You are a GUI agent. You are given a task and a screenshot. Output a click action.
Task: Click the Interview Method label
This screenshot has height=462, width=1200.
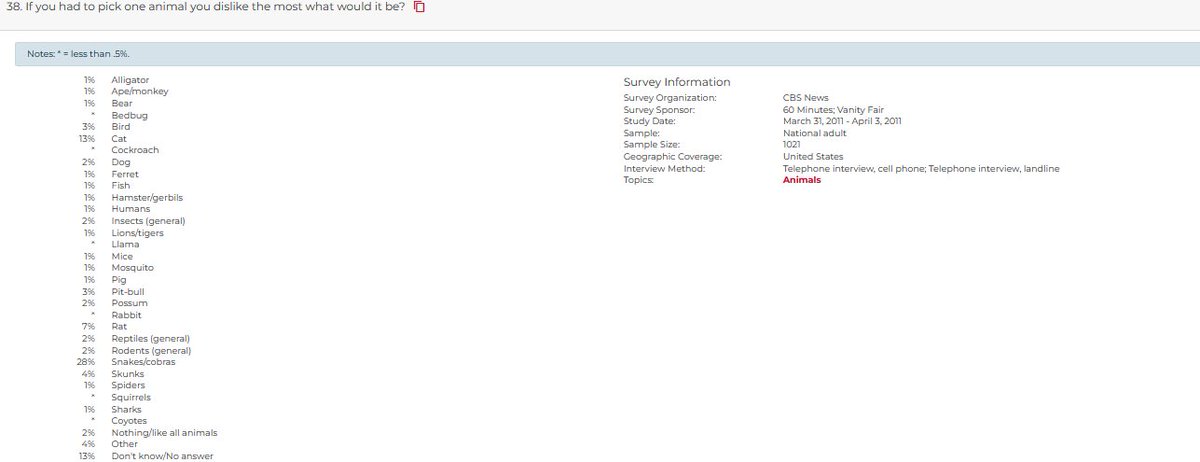[x=664, y=169]
